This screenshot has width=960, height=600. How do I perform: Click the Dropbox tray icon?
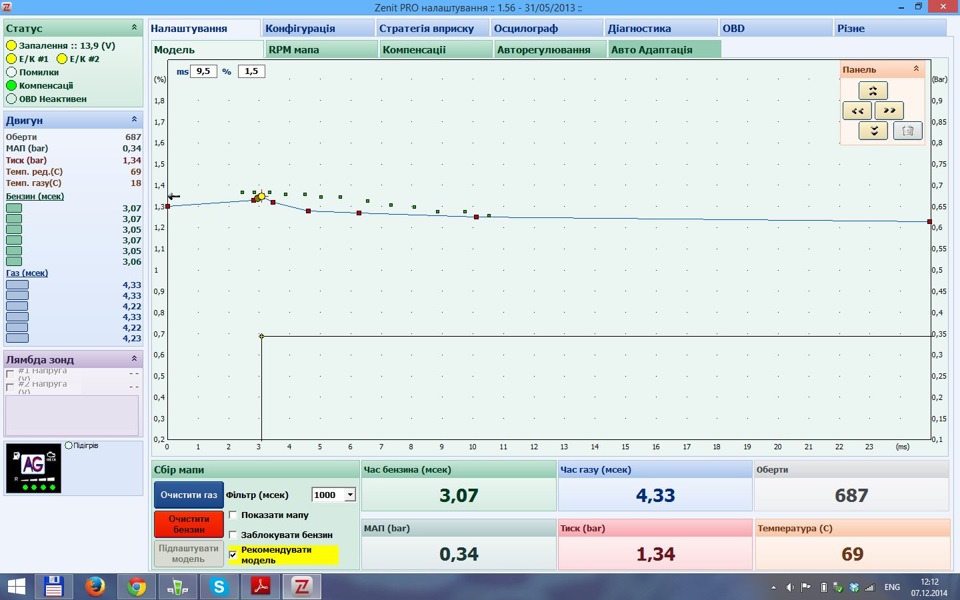[x=855, y=587]
